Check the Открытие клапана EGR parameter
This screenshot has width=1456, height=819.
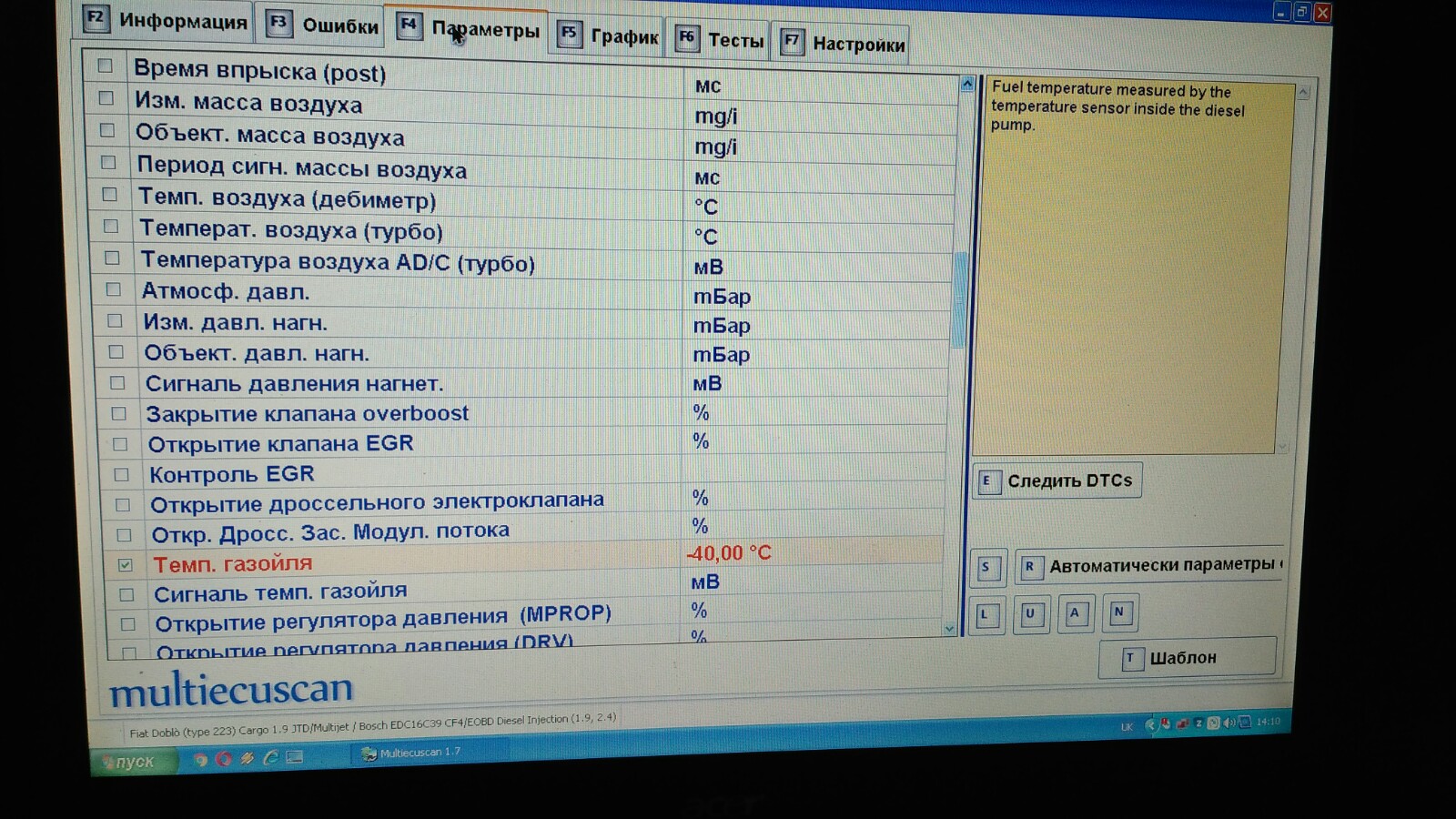[120, 444]
